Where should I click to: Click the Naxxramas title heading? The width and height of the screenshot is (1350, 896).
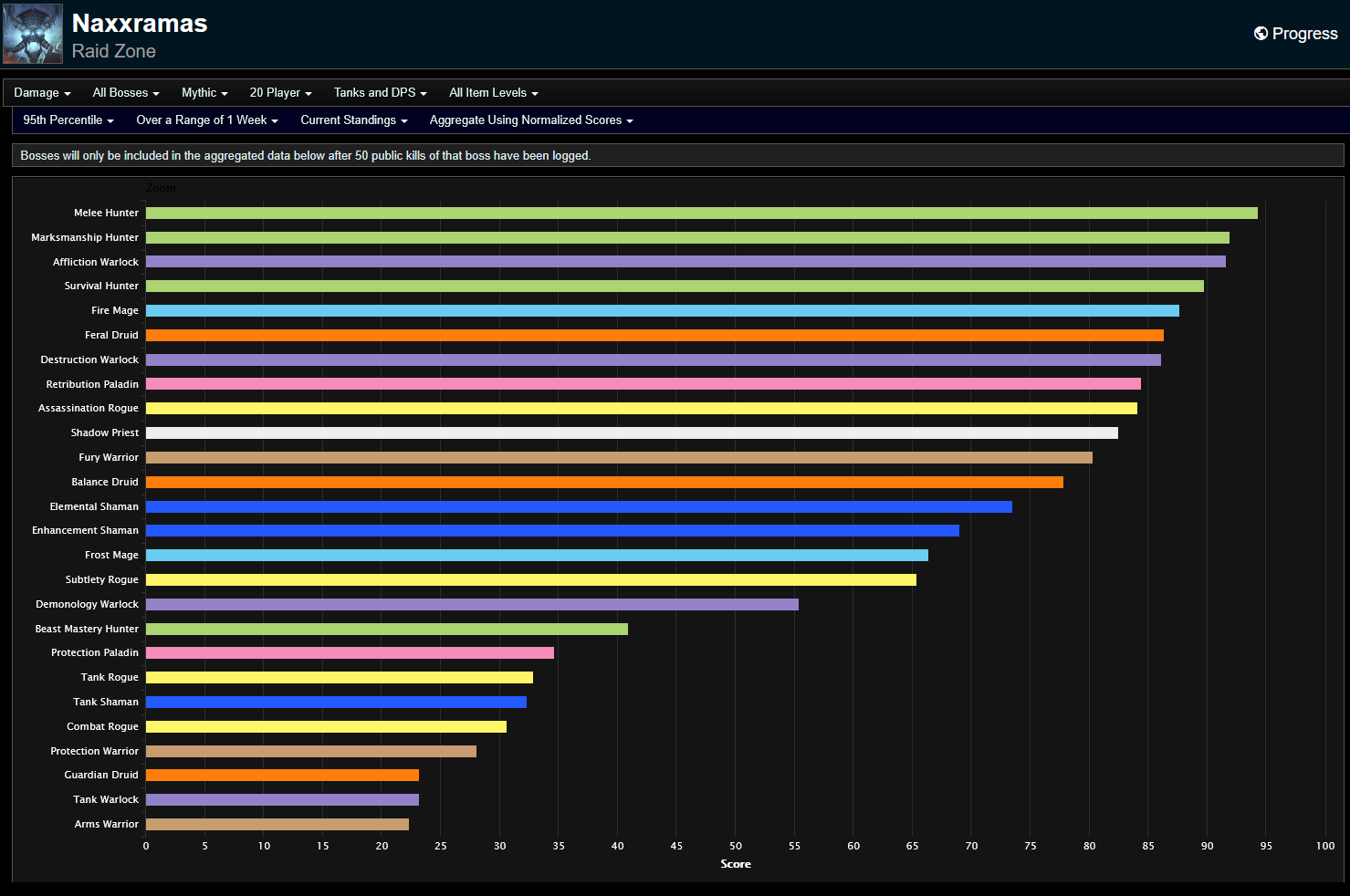(x=140, y=23)
